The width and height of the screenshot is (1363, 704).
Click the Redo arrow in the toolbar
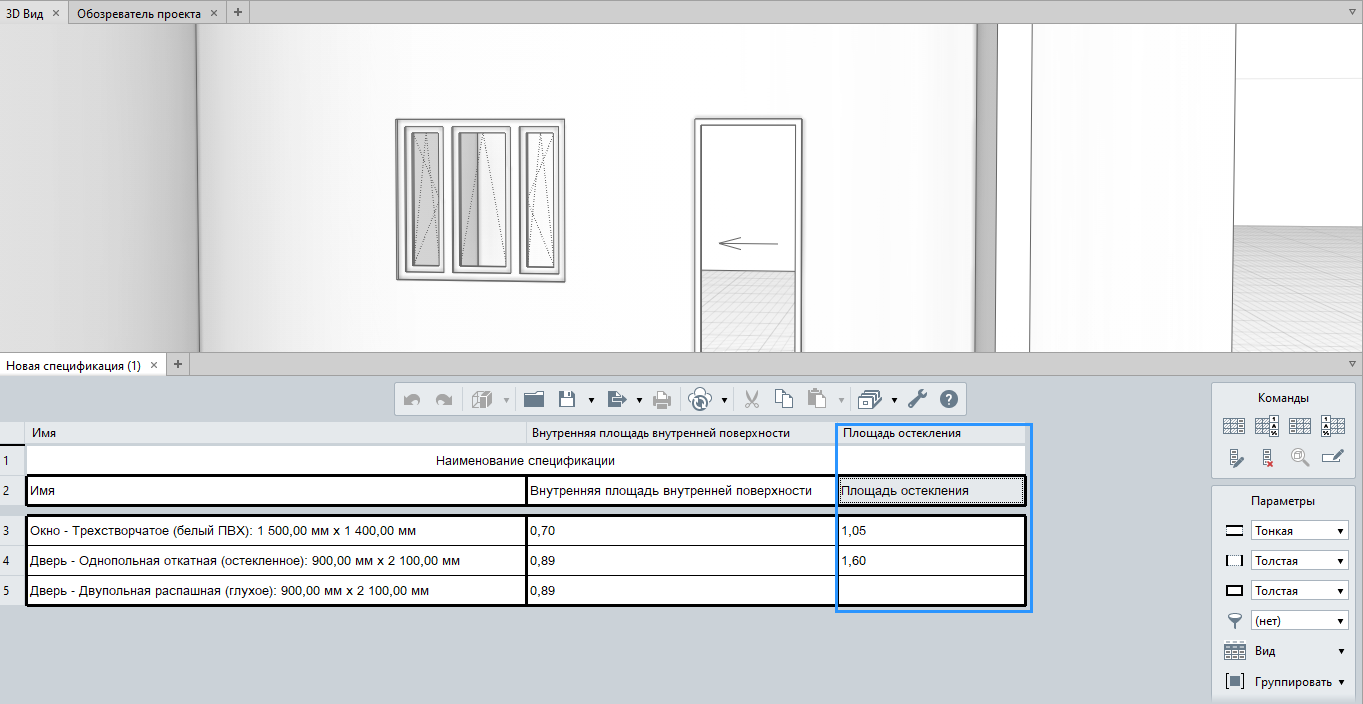tap(444, 400)
